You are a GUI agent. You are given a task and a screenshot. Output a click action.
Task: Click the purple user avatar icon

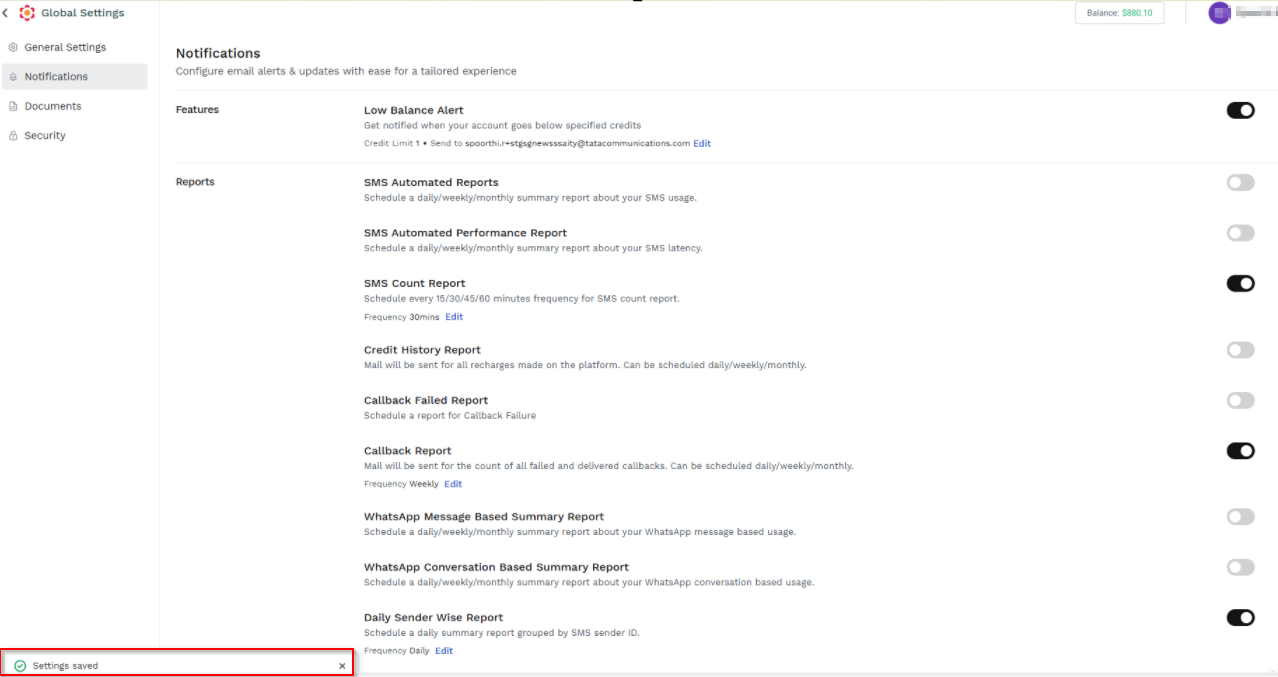[1219, 13]
